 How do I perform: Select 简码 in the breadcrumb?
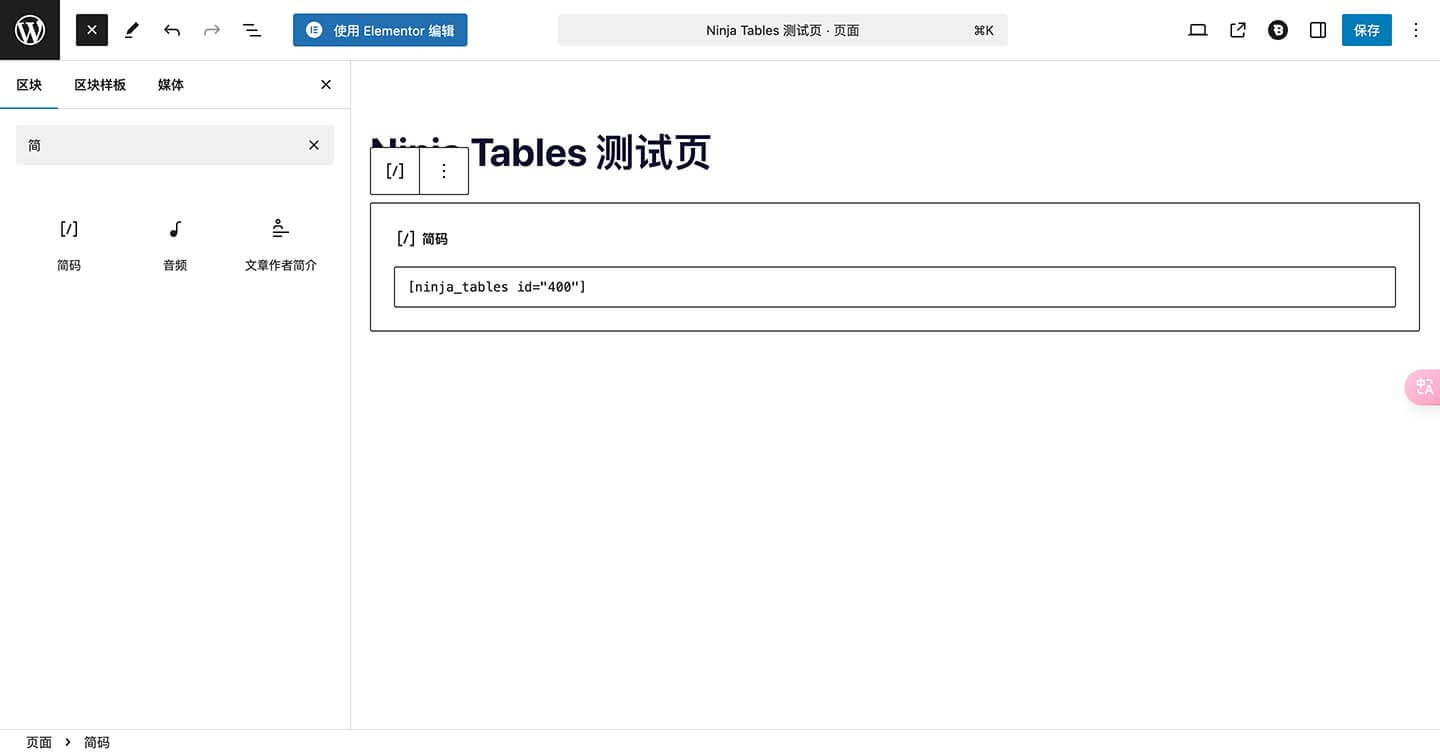pyautogui.click(x=97, y=742)
